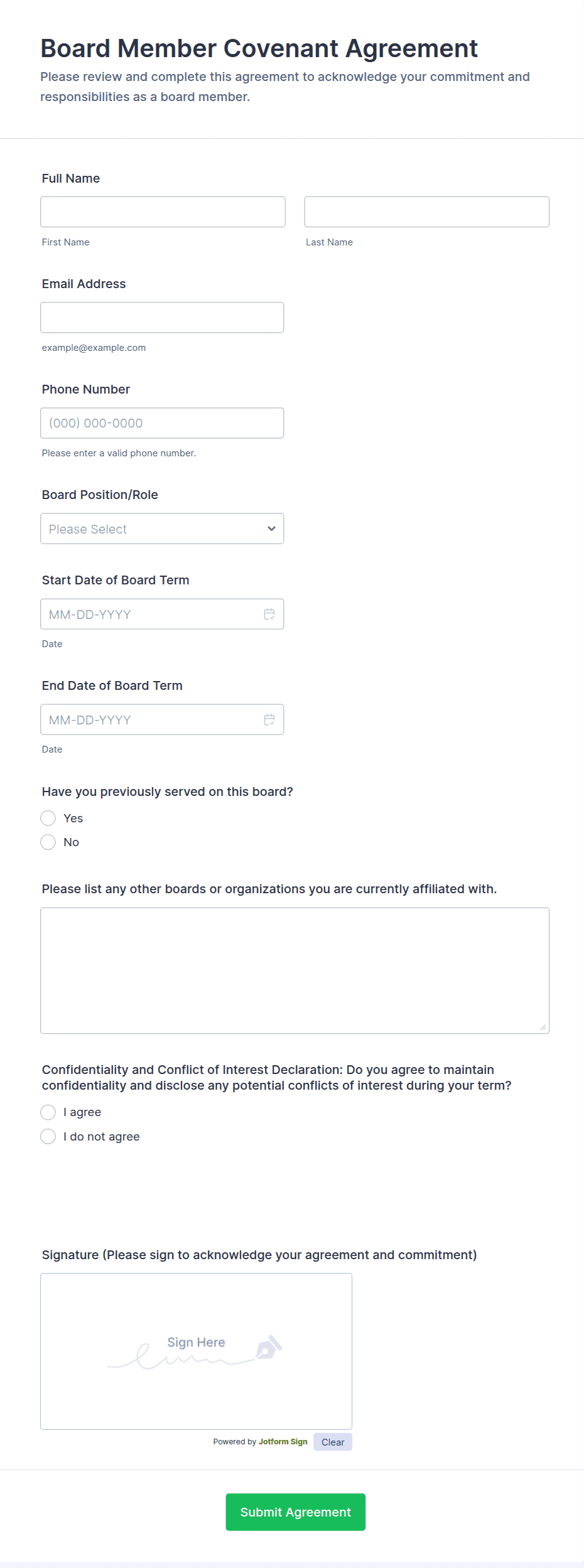
Task: Open the Start Date calendar picker icon
Action: point(269,614)
